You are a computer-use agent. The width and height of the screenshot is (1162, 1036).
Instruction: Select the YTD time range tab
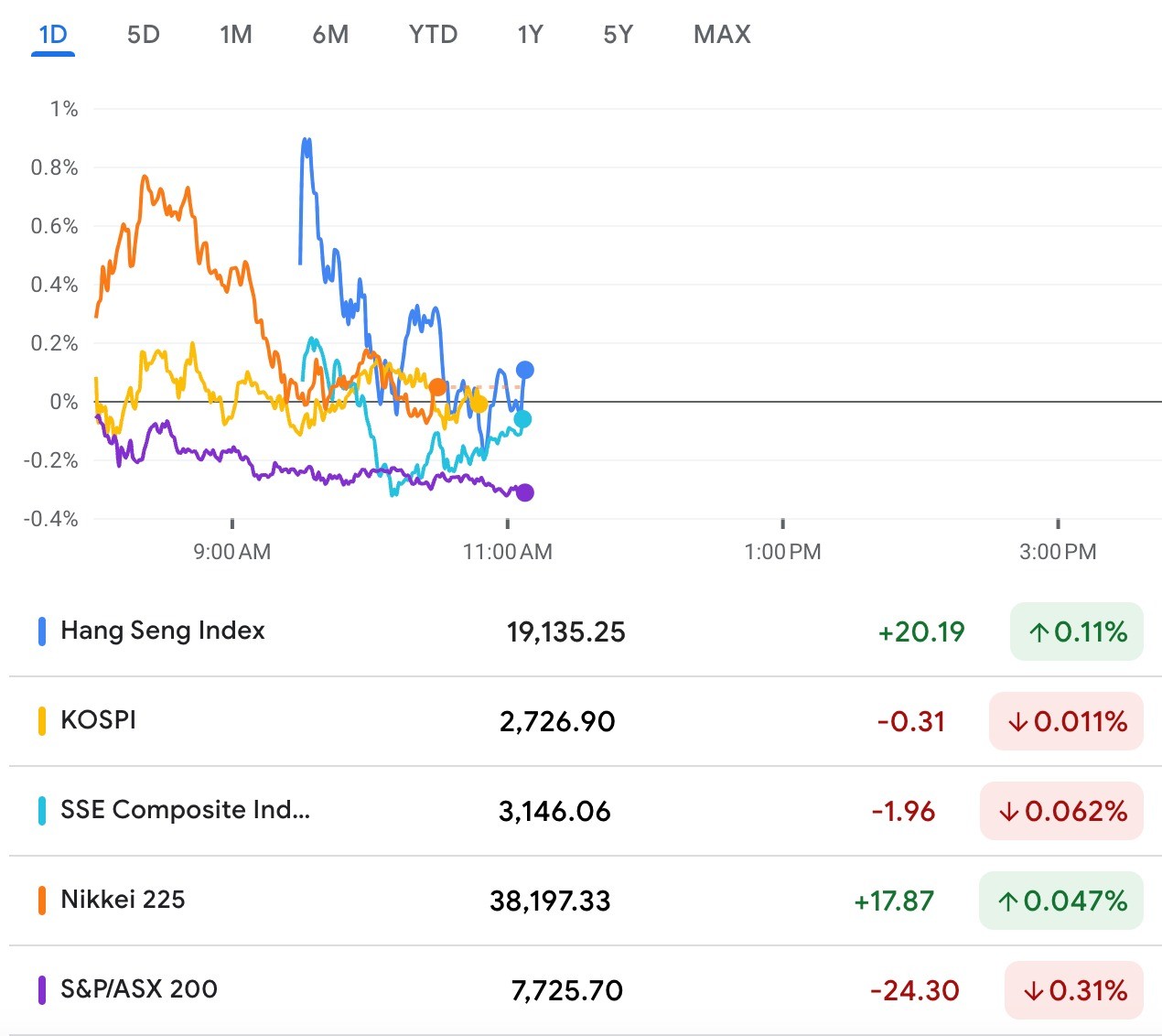[433, 35]
